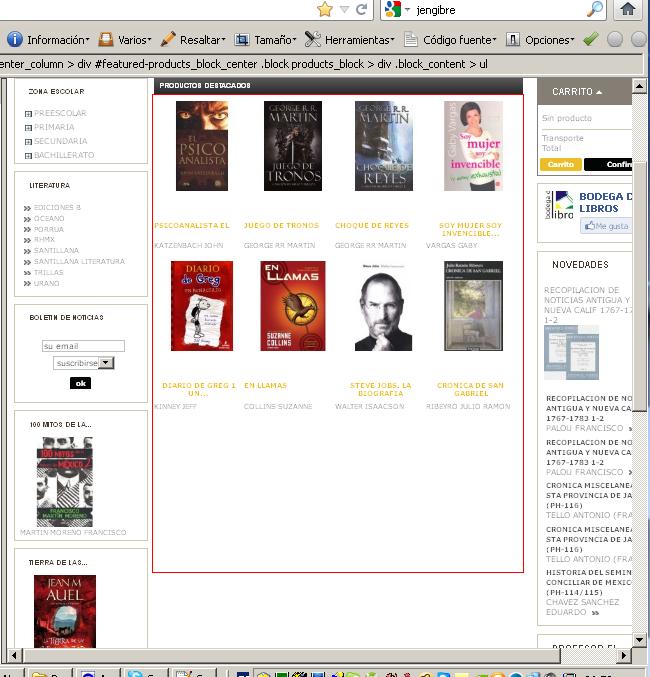
Task: Reload the page with the refresh icon
Action: pos(361,9)
